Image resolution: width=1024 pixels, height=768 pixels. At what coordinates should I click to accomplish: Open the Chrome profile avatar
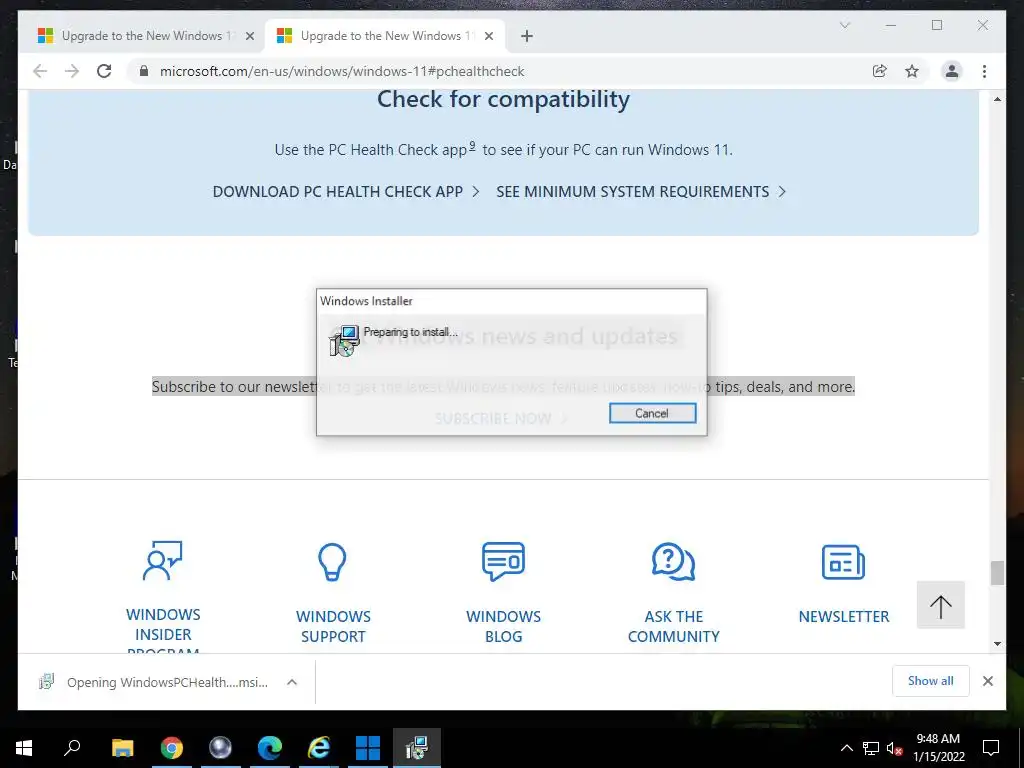click(x=952, y=71)
